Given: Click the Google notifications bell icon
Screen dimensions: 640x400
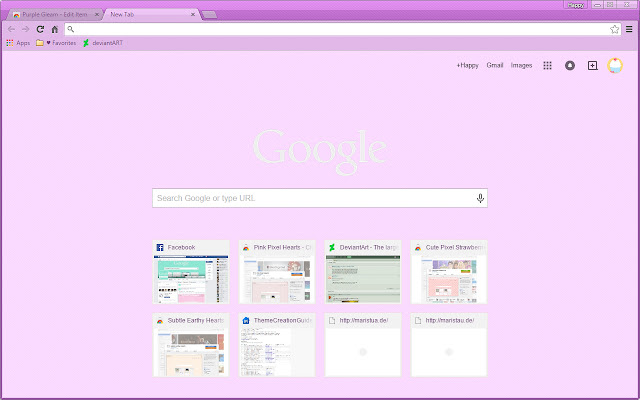Looking at the screenshot, I should click(x=570, y=65).
